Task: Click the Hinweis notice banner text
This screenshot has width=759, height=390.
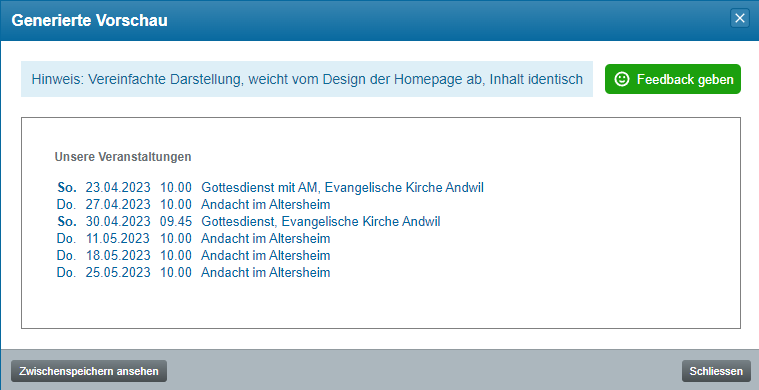Action: [307, 79]
